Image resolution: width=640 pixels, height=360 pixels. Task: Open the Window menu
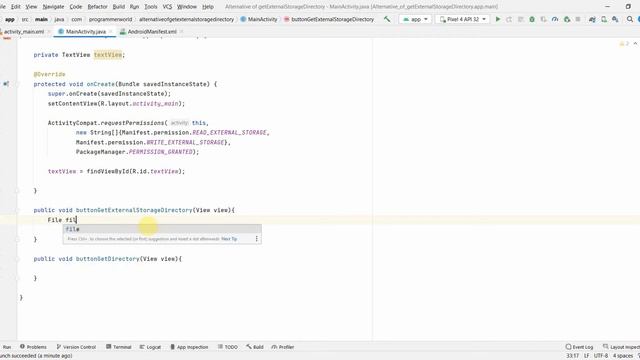click(x=187, y=7)
